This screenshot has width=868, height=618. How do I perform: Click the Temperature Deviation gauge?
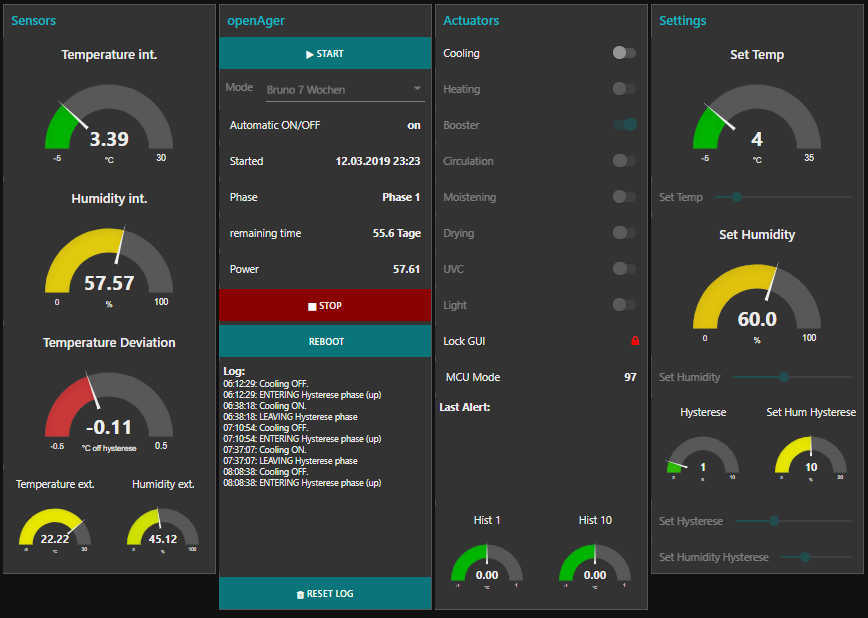pos(109,411)
